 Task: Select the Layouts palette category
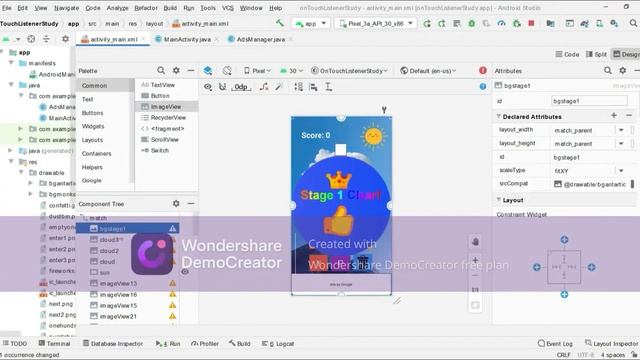[92, 140]
